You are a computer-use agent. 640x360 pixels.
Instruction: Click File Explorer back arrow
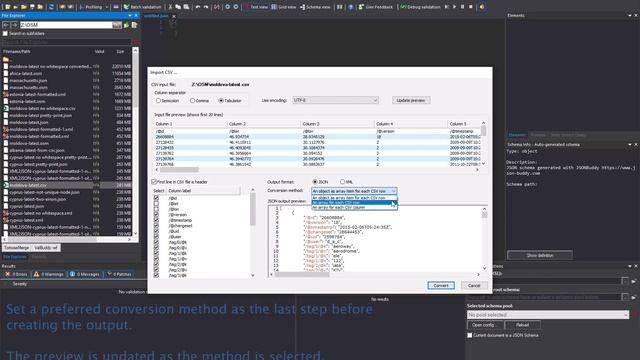(6, 25)
